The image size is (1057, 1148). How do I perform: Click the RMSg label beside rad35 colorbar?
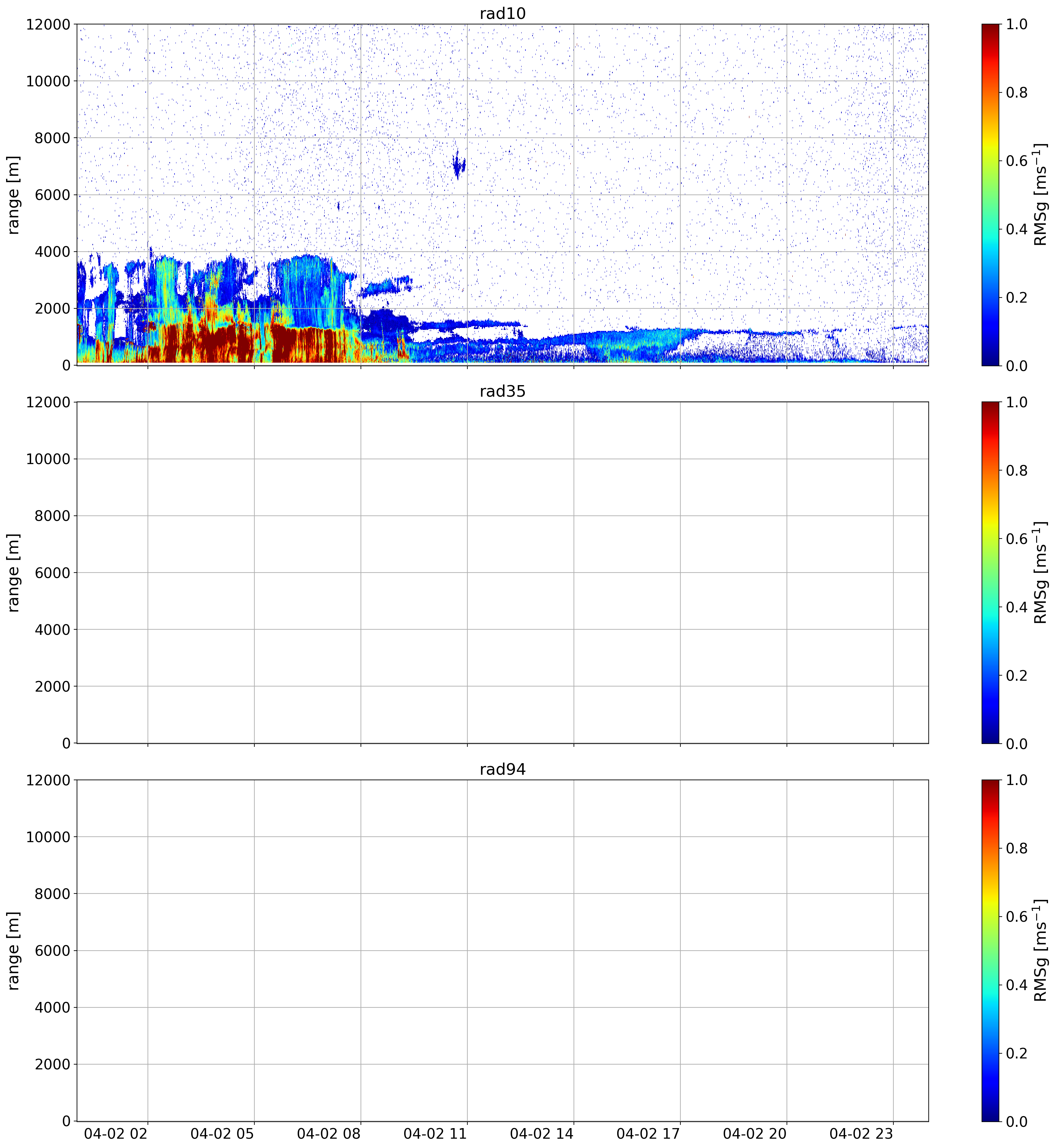coord(1040,572)
